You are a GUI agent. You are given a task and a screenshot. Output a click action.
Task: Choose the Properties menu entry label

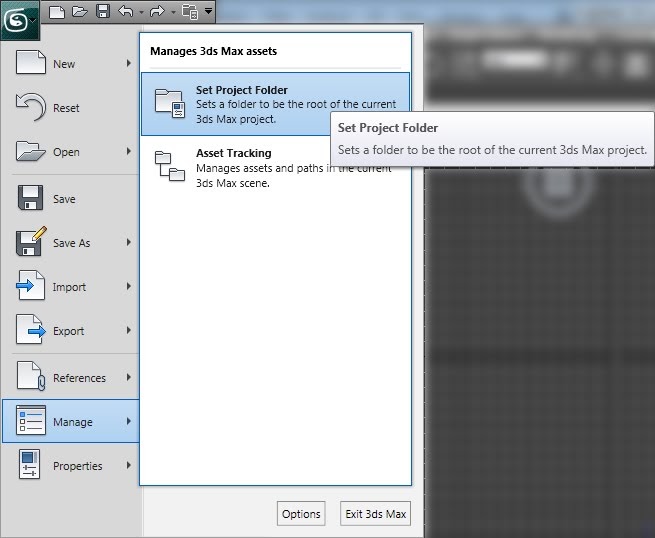[x=78, y=466]
